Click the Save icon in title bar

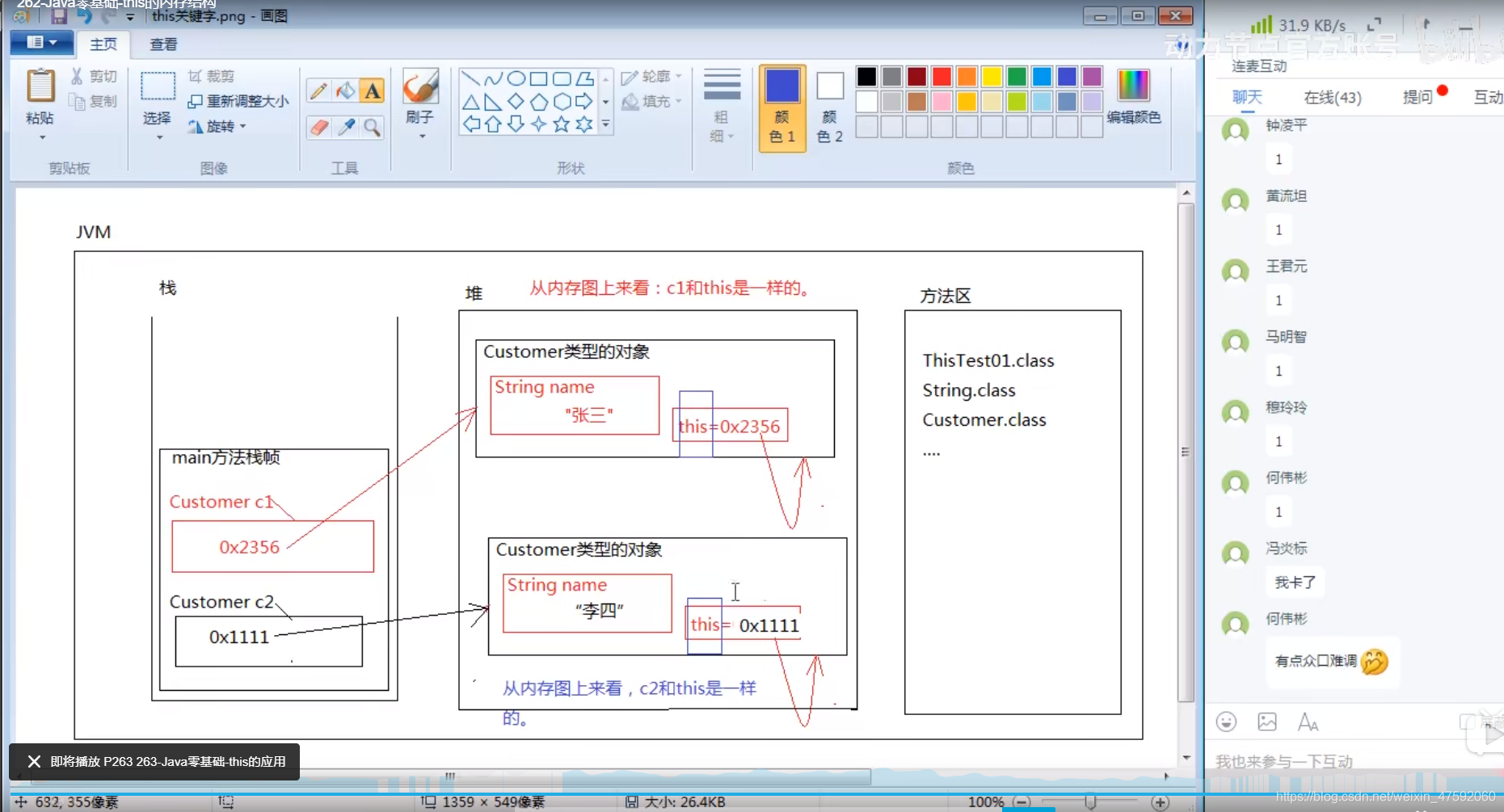58,16
